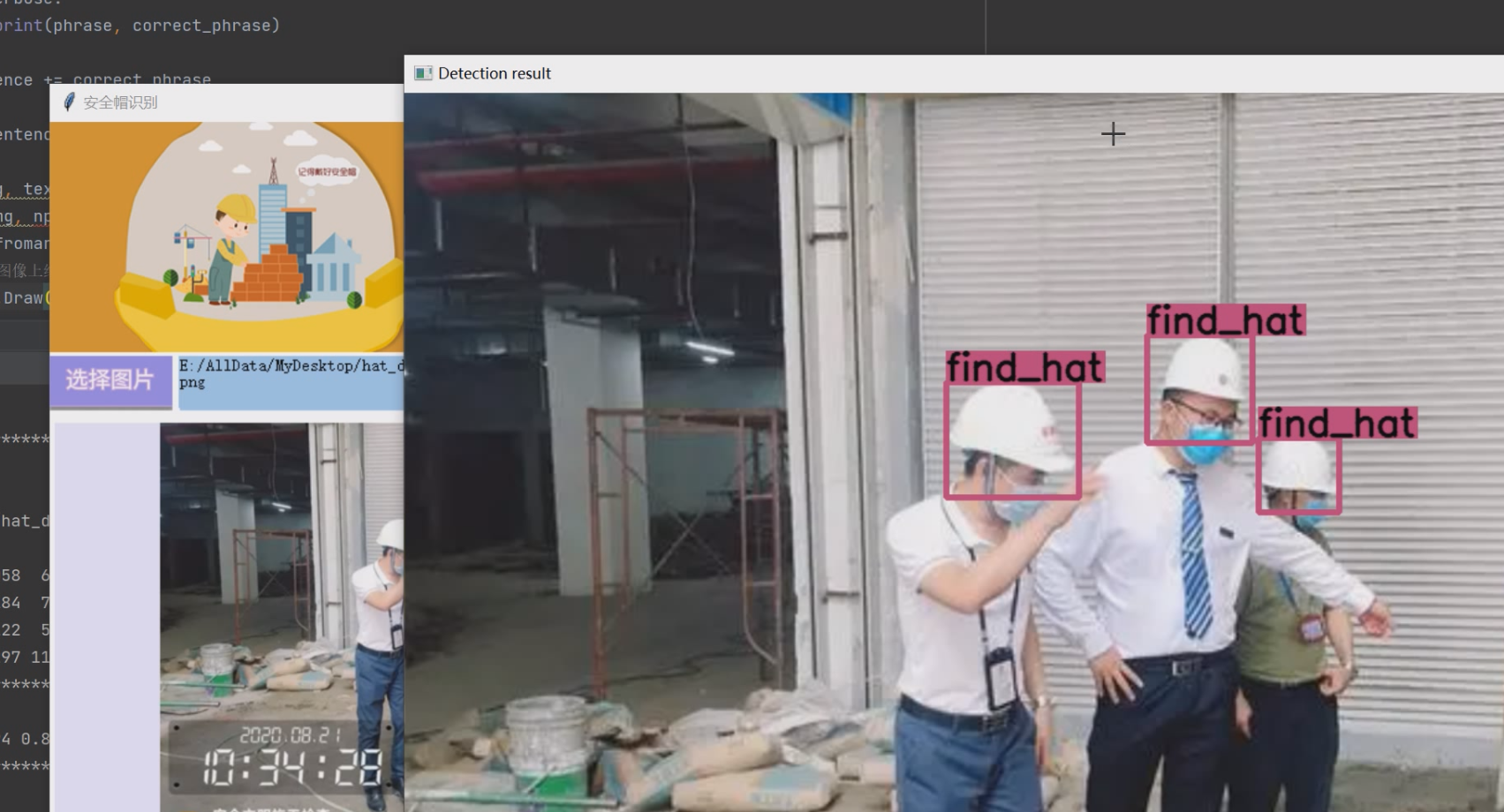Click the find_hat label above the striped-tie man
Screen dimensions: 1504x812
(1225, 320)
